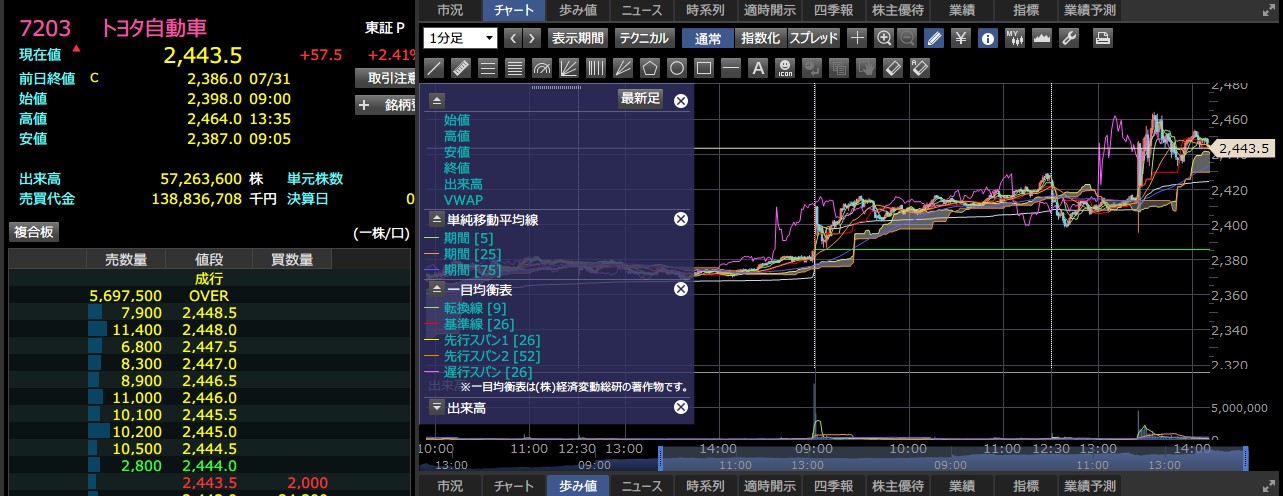The height and width of the screenshot is (496, 1283).
Task: Select the ruler measurement tool
Action: (x=461, y=69)
